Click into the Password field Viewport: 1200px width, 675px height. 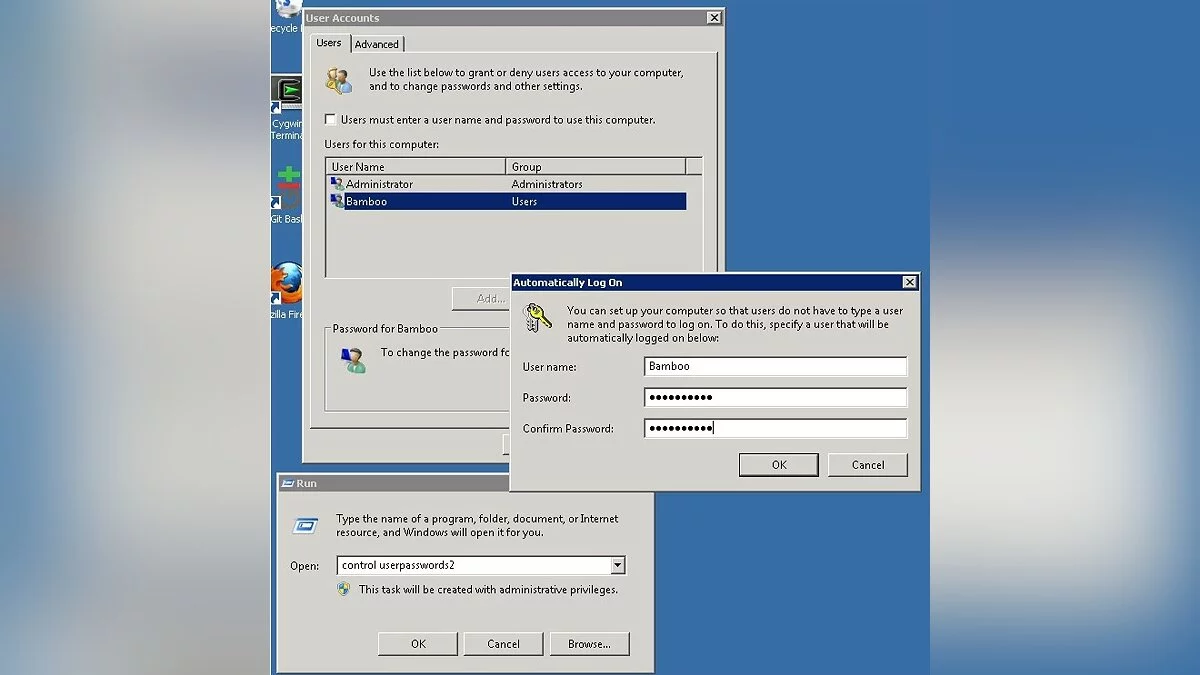tap(775, 397)
